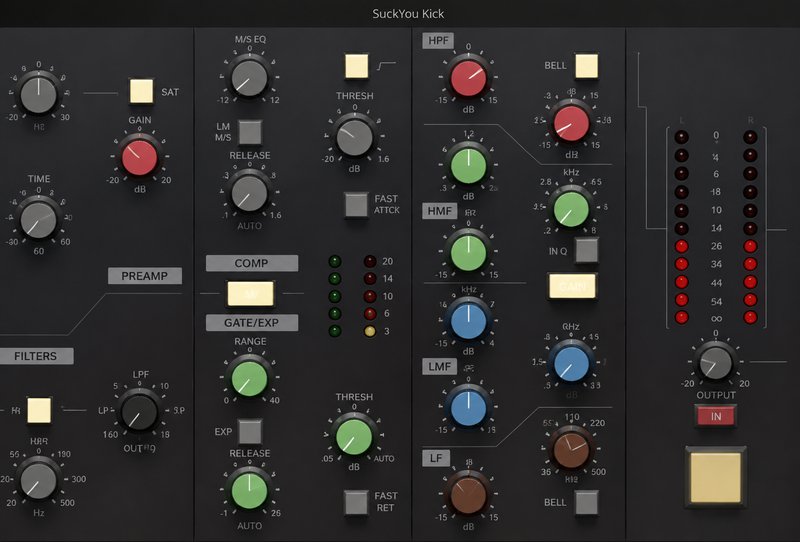Click the GATE/EXP section label
The width and height of the screenshot is (800, 542).
tap(252, 323)
